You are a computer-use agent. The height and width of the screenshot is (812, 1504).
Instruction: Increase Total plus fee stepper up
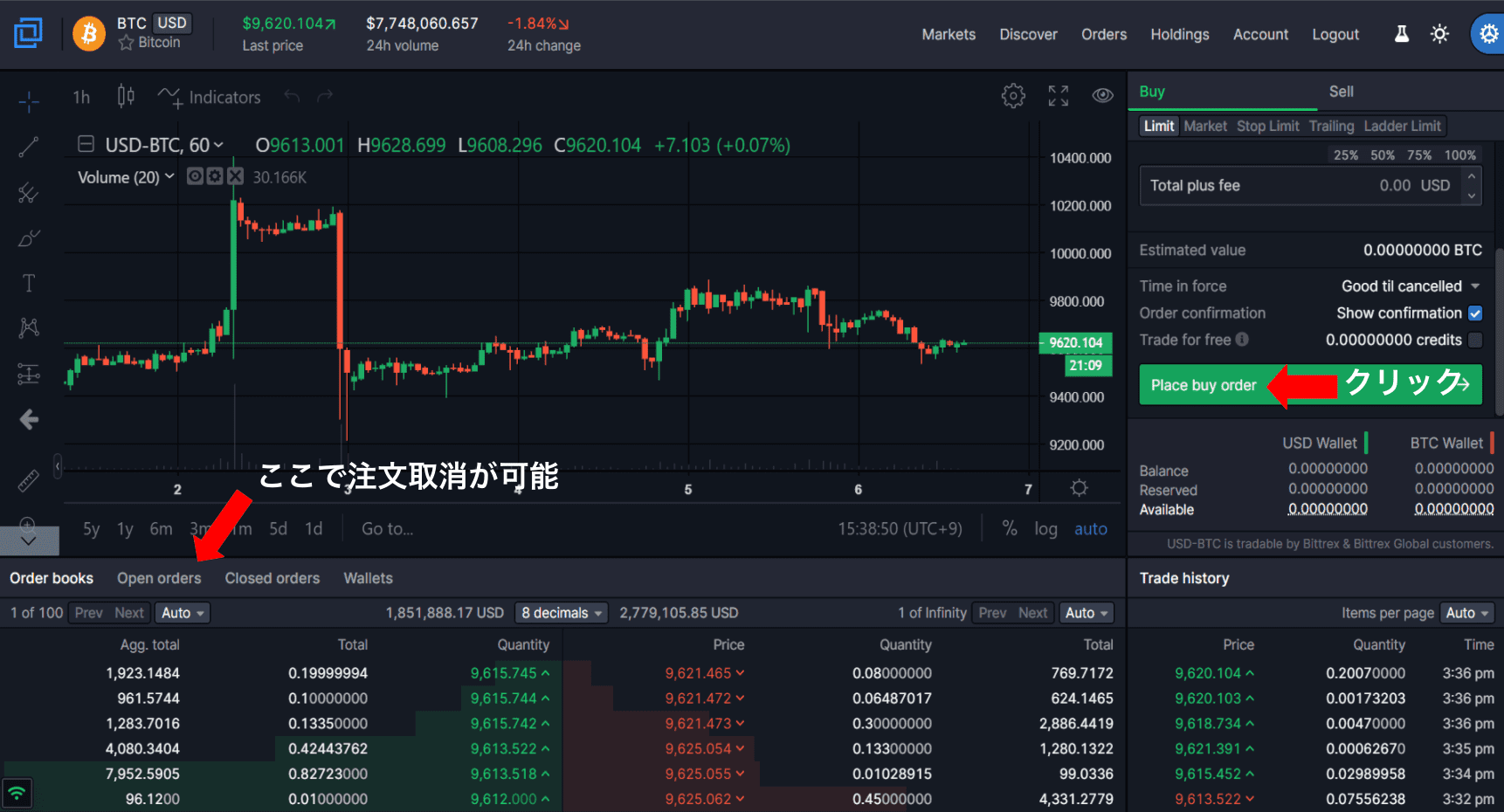[x=1472, y=175]
